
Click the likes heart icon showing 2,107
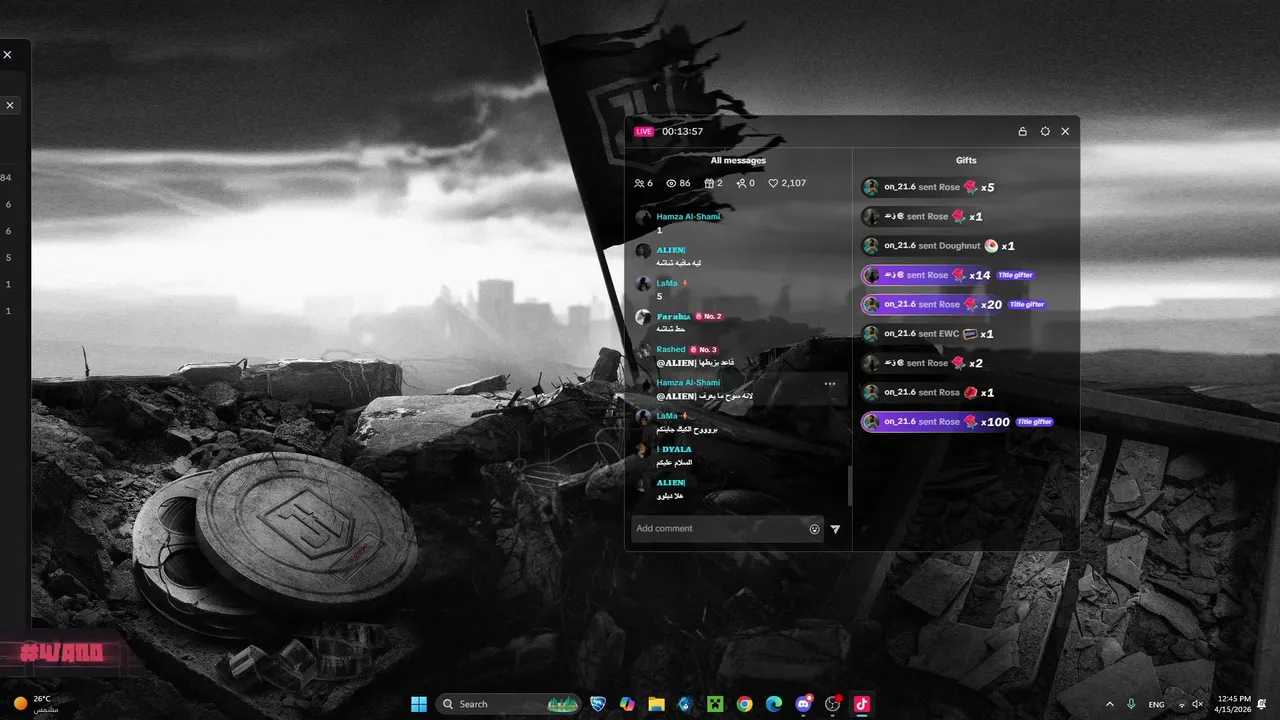[773, 183]
